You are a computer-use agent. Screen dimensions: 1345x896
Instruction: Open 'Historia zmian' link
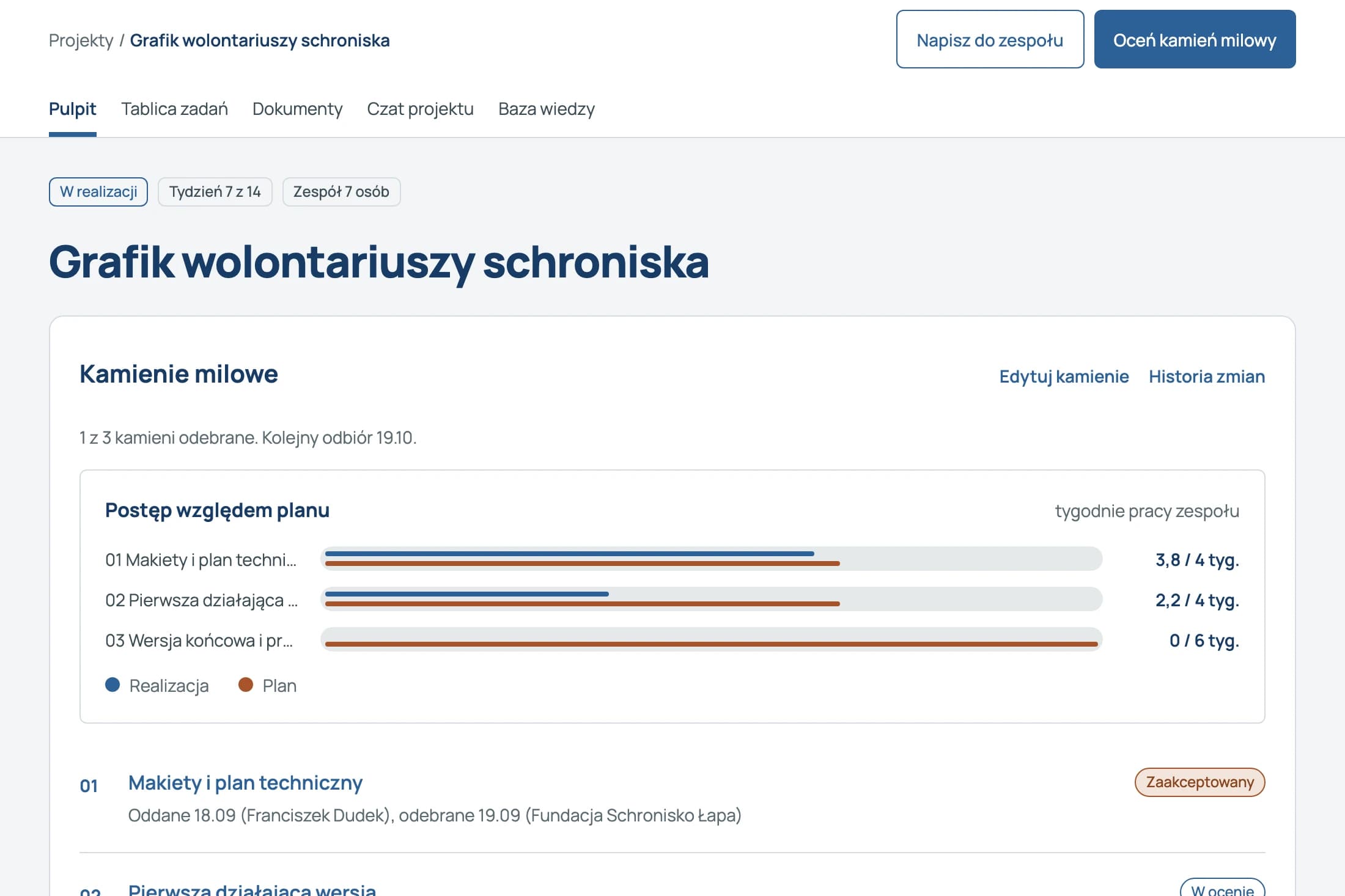pos(1207,376)
